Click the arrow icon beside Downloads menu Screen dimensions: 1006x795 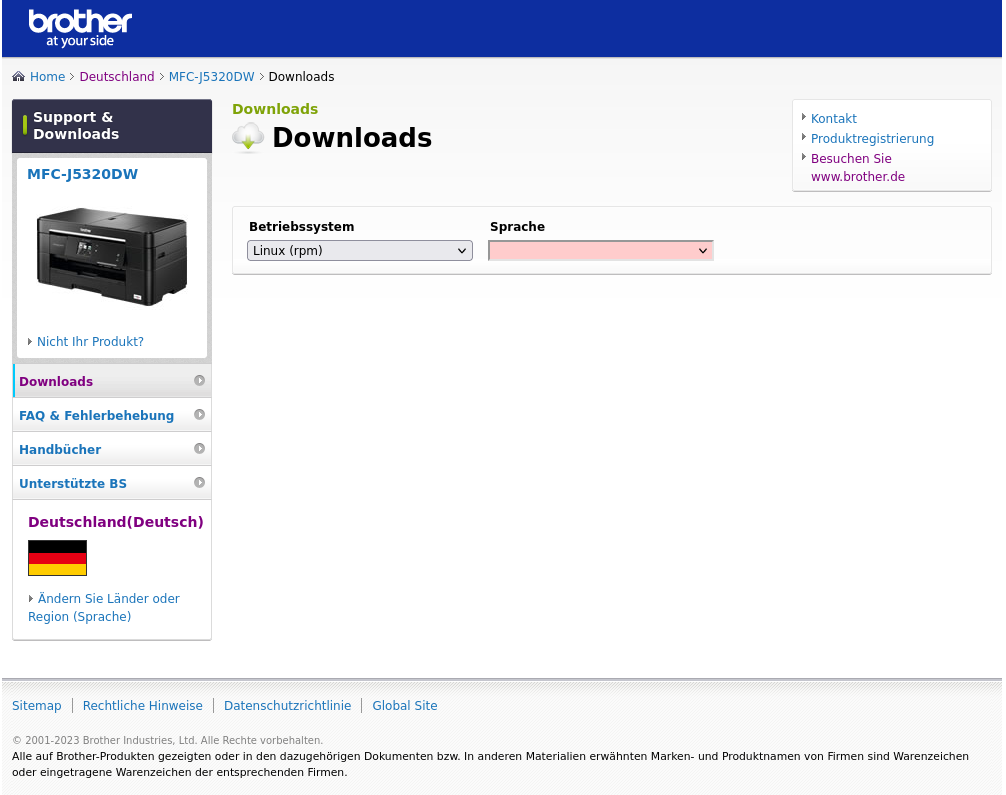[200, 380]
